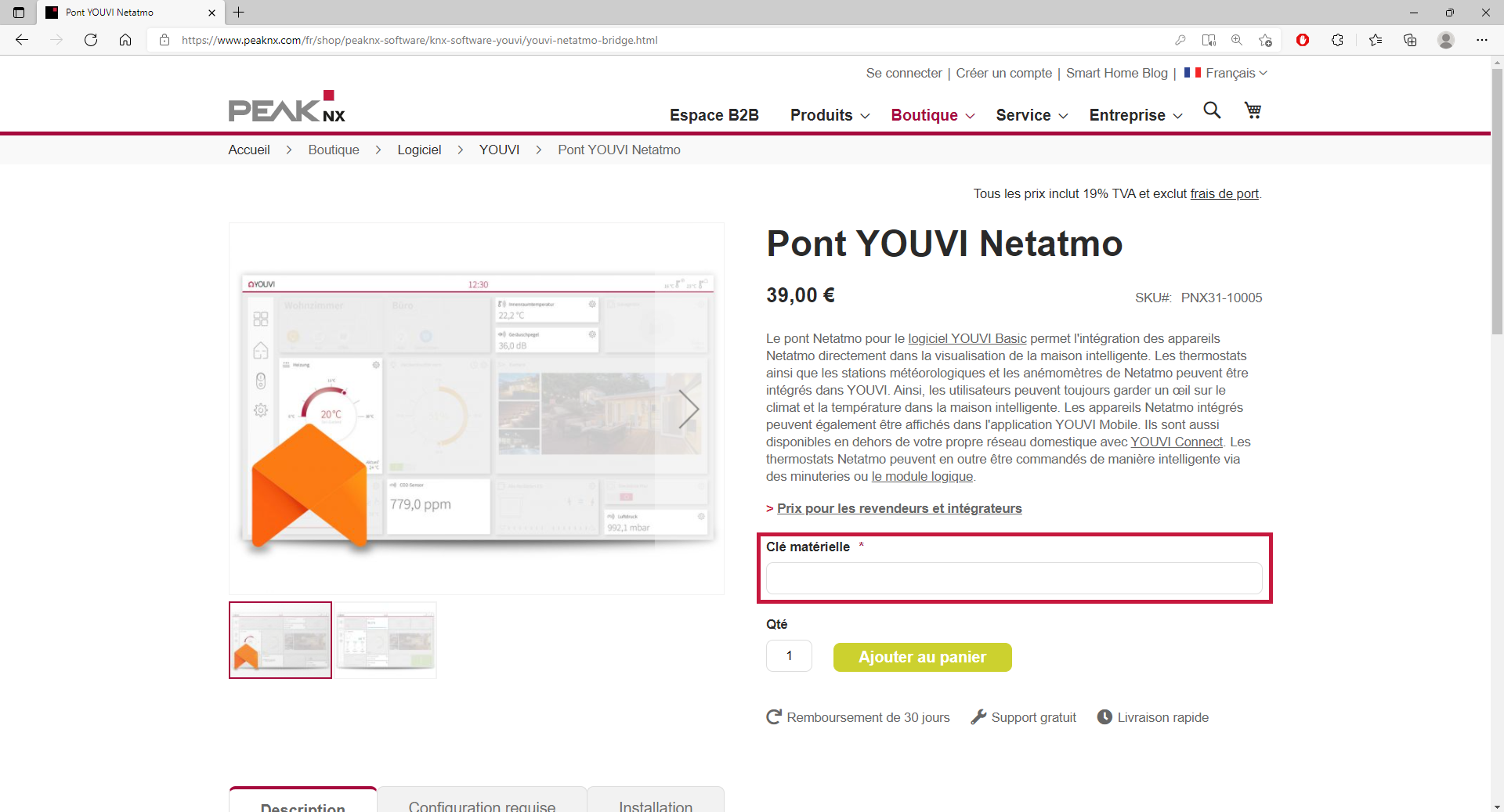Open browser settings and more menu
Screen dimensions: 1504x812
pos(1482,40)
